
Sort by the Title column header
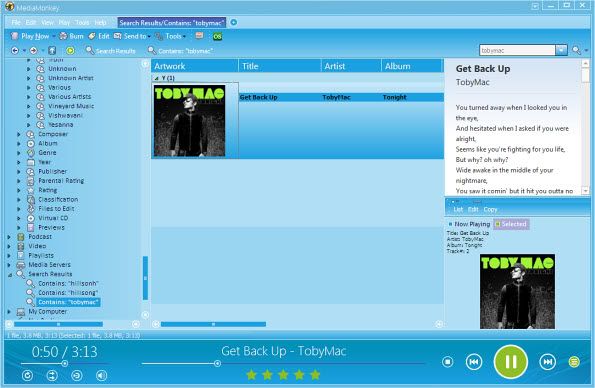point(280,66)
